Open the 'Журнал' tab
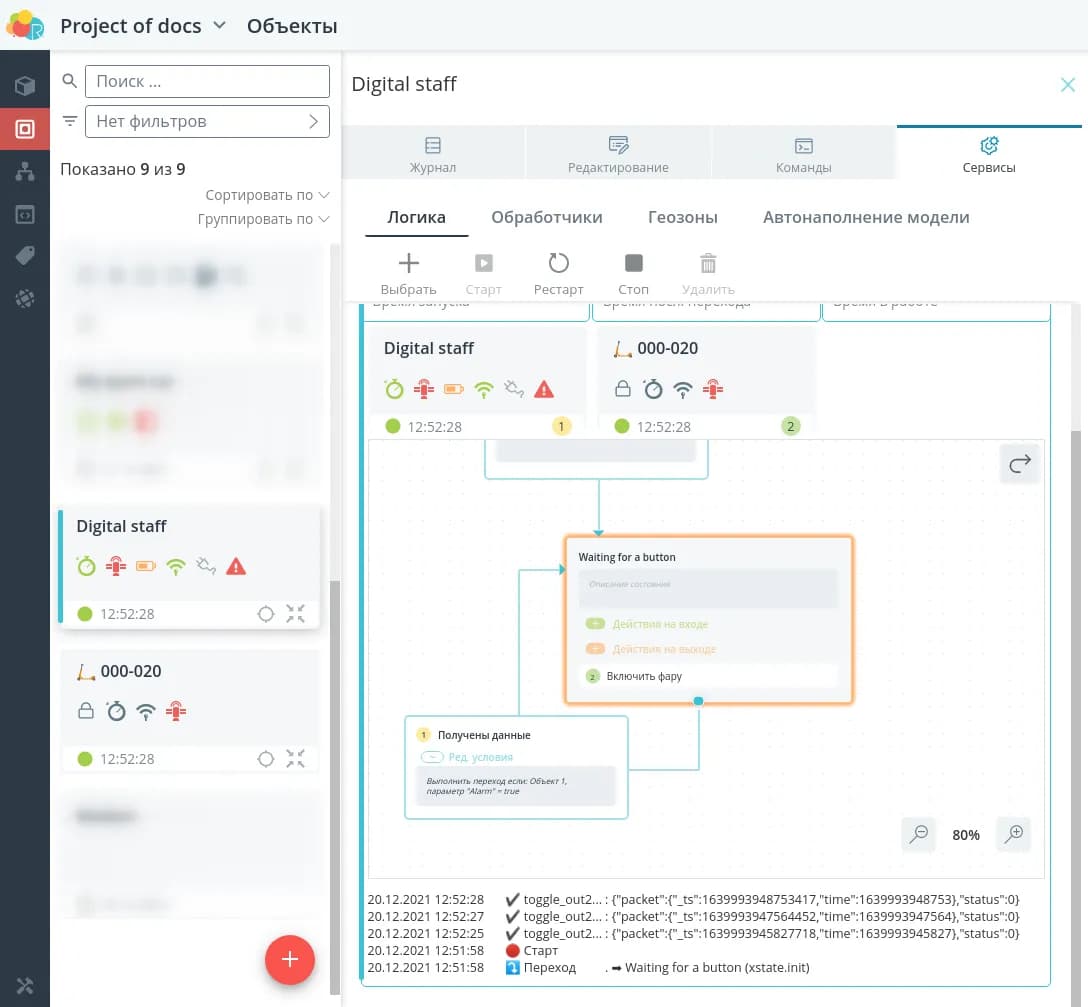 click(433, 154)
